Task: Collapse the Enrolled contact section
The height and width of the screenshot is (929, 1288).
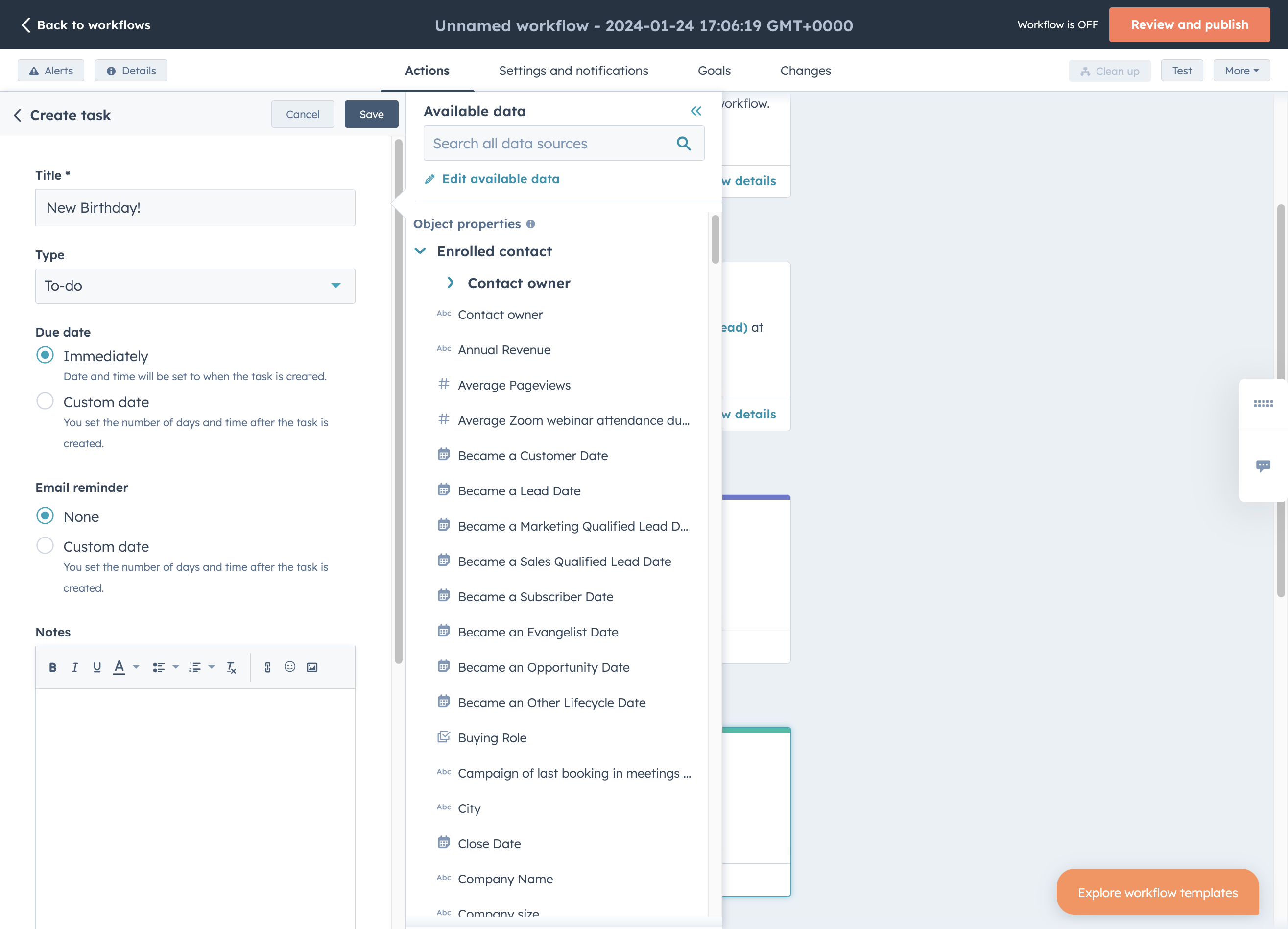Action: (420, 251)
